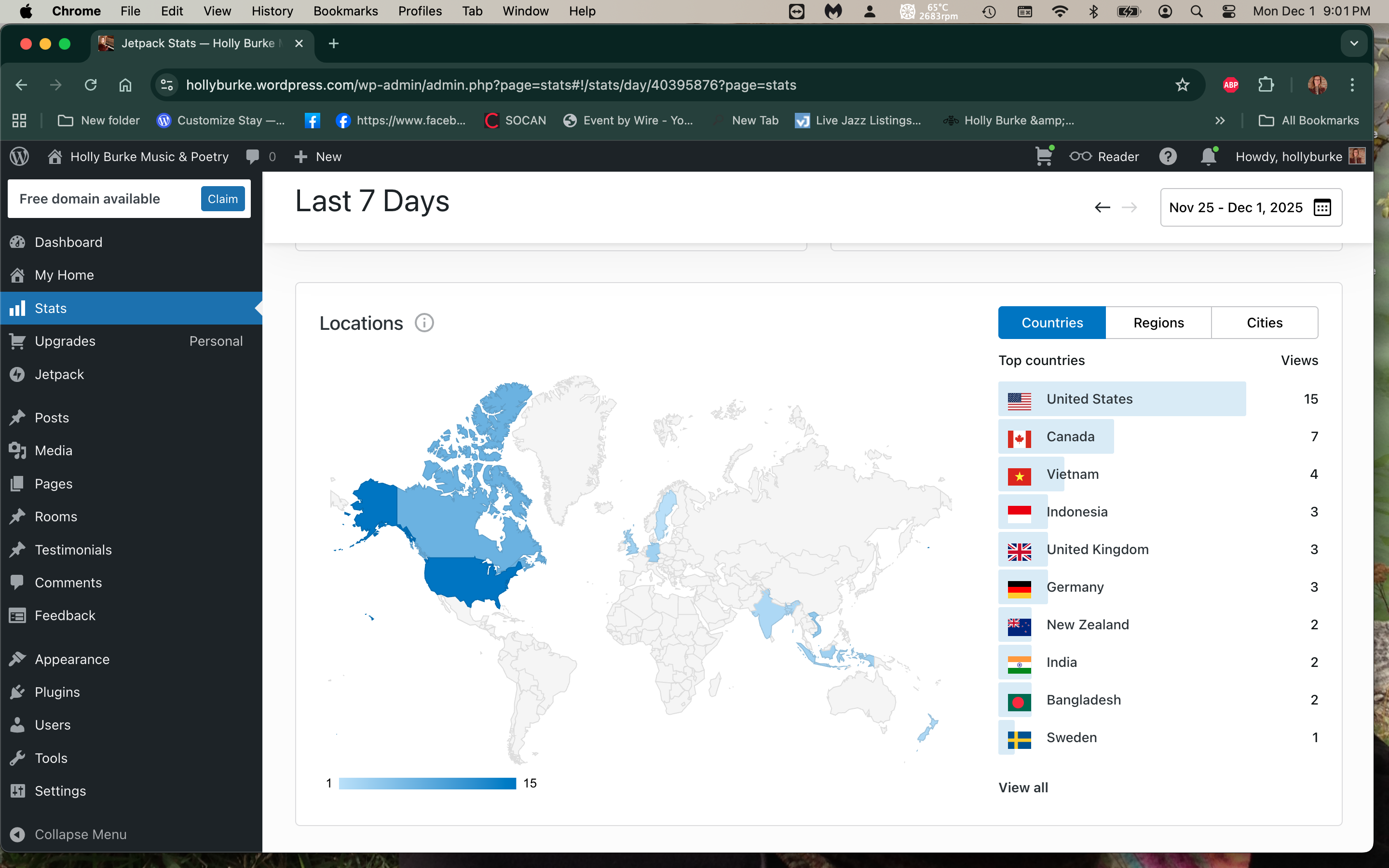Collapse the admin sidebar menu

click(x=81, y=834)
